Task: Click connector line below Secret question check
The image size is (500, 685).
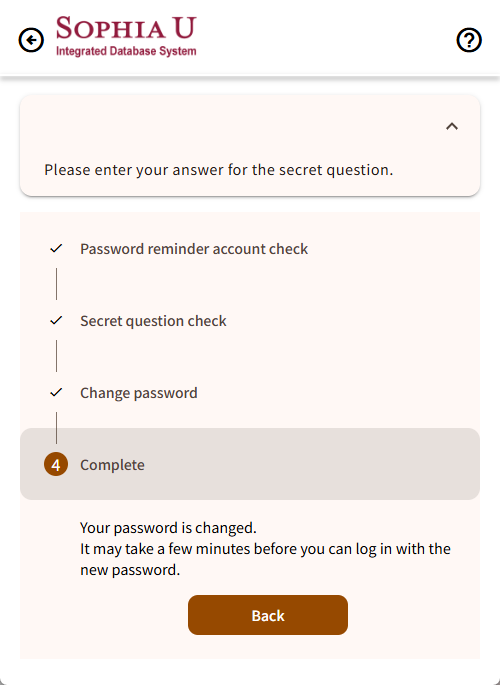Action: tap(56, 356)
